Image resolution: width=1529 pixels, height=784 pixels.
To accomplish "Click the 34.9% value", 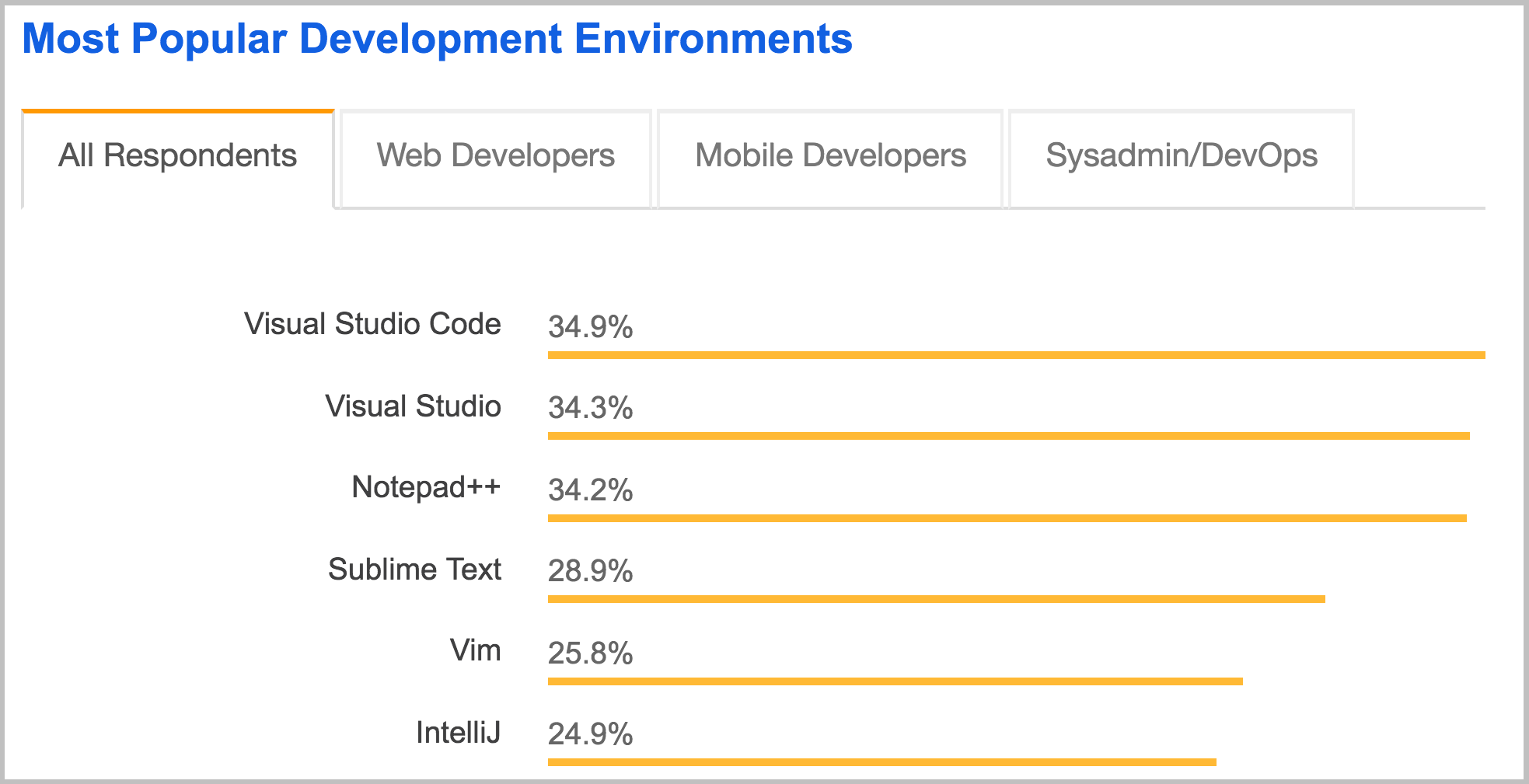I will (x=590, y=327).
